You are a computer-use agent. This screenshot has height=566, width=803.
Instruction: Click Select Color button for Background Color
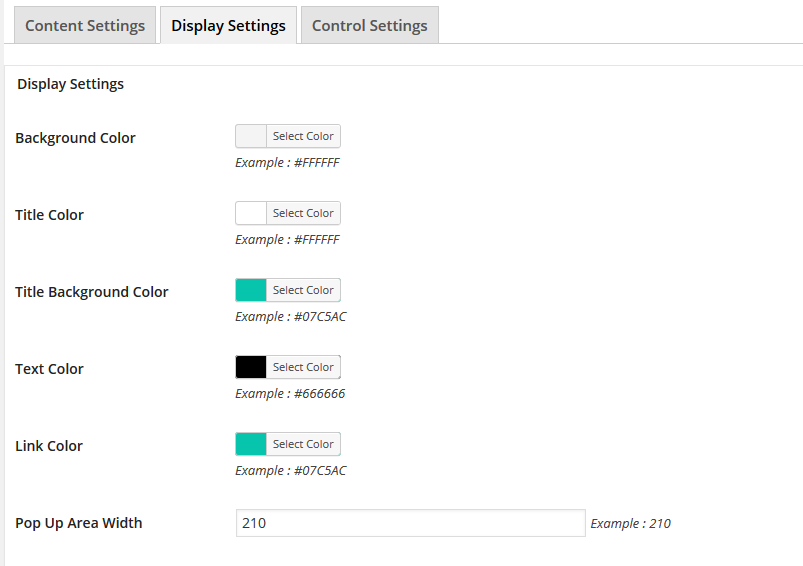point(303,136)
